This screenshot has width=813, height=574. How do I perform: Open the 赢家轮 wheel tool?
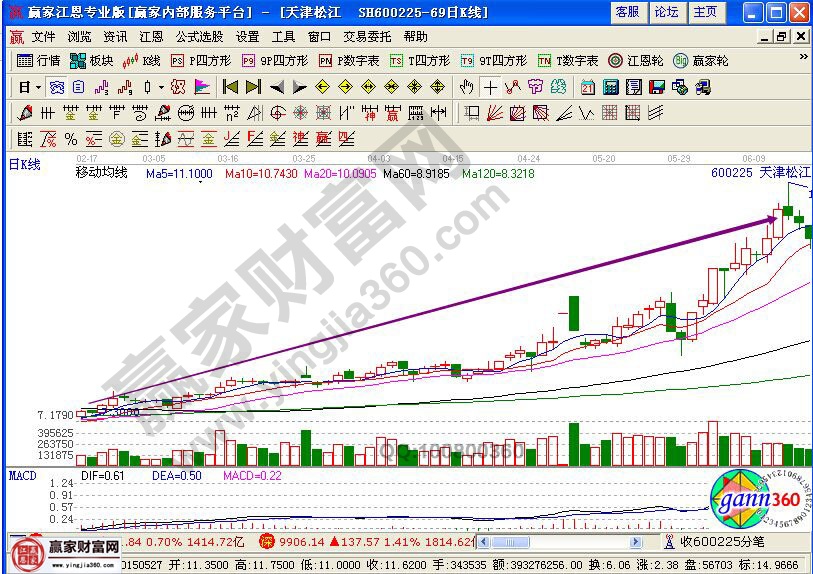pos(701,60)
